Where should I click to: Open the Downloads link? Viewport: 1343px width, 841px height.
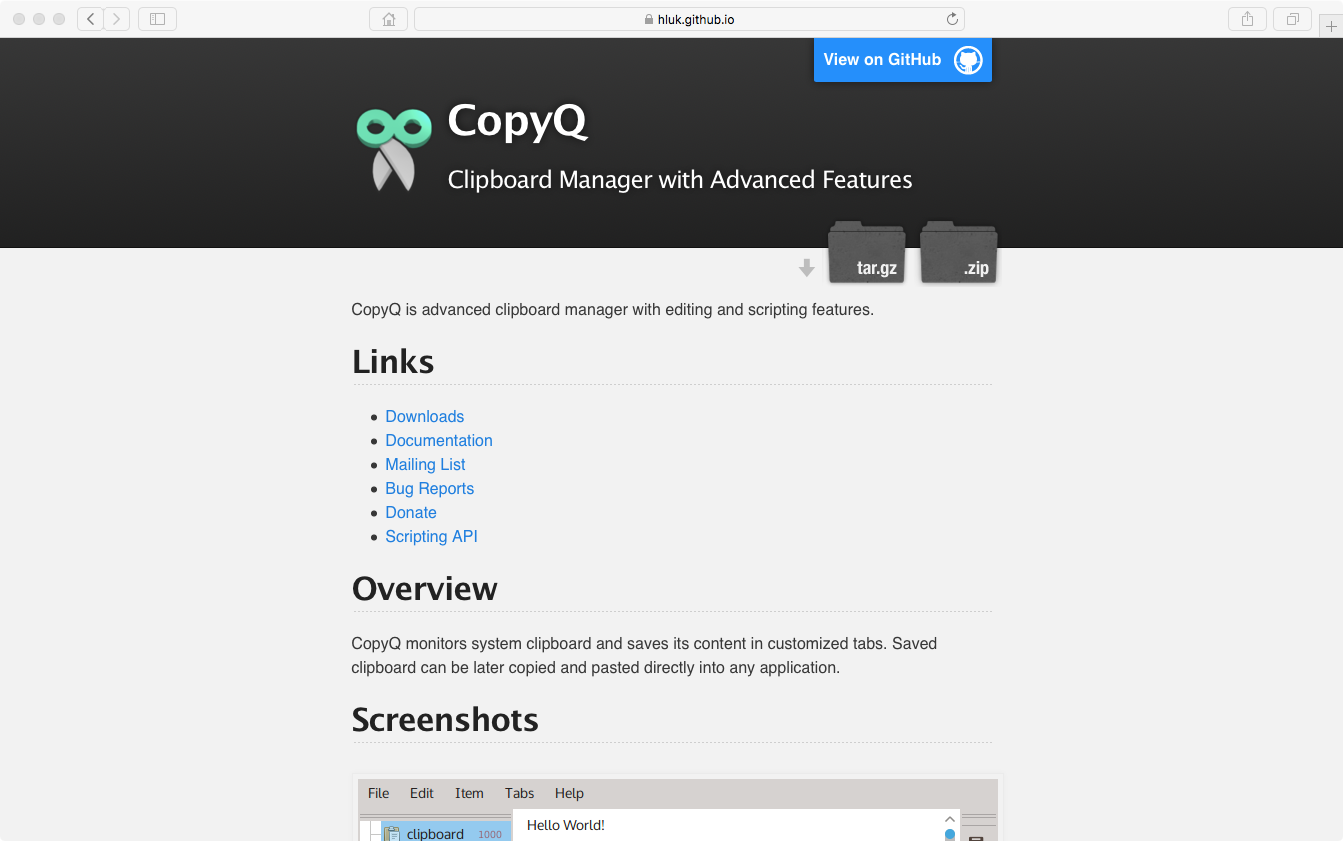tap(424, 416)
